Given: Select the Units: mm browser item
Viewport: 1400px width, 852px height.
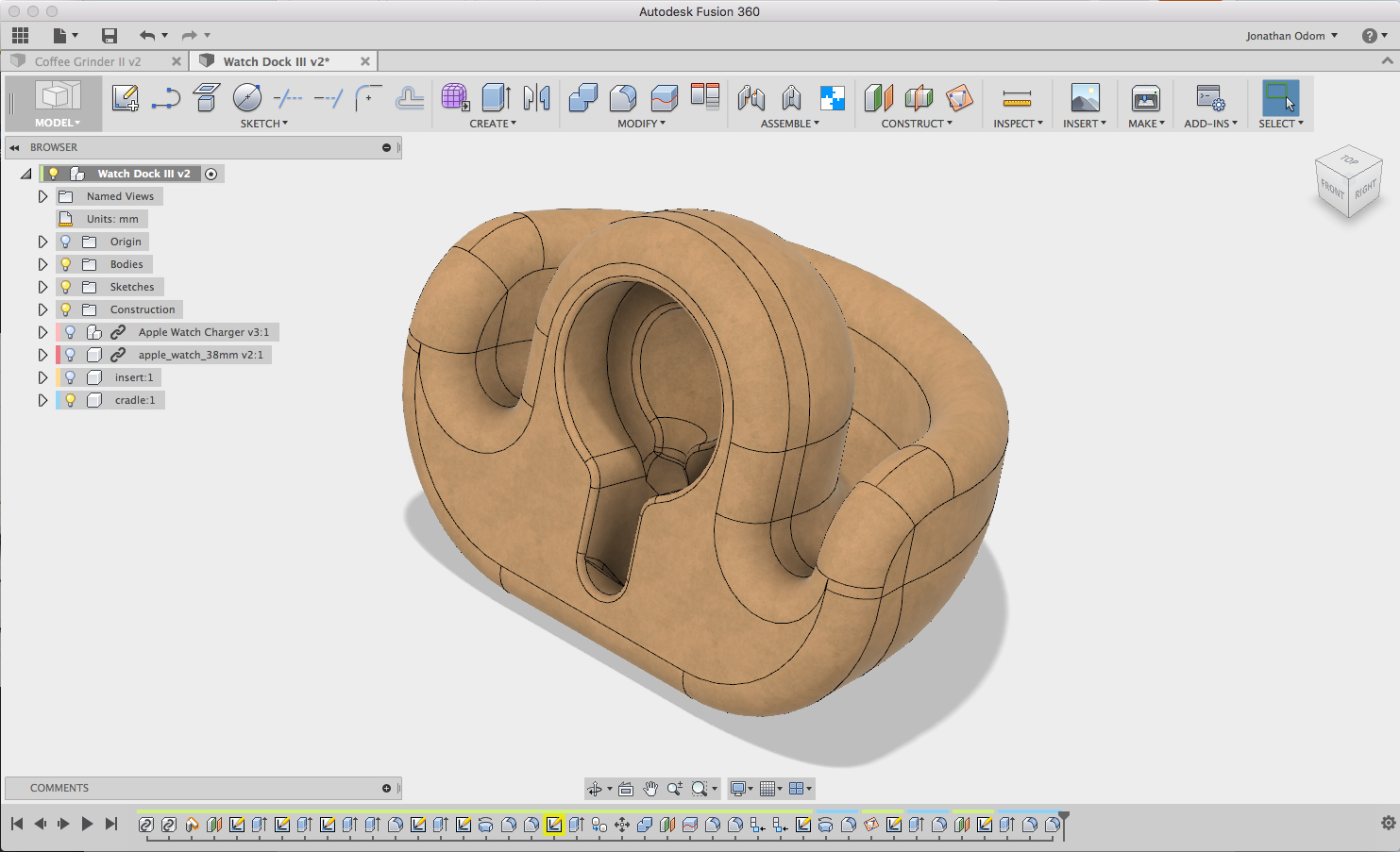Looking at the screenshot, I should (x=101, y=219).
